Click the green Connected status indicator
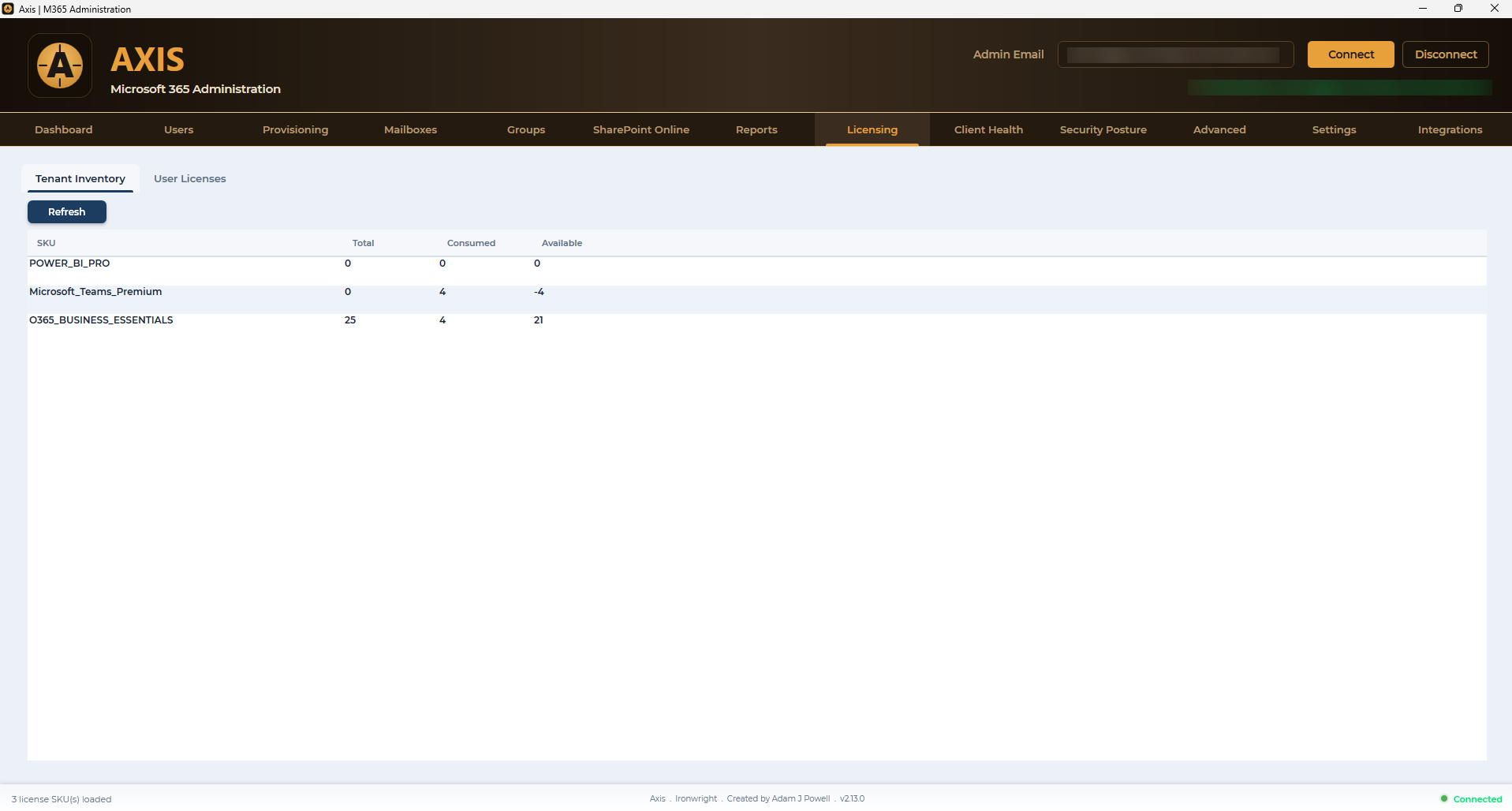Image resolution: width=1512 pixels, height=811 pixels. click(1471, 799)
